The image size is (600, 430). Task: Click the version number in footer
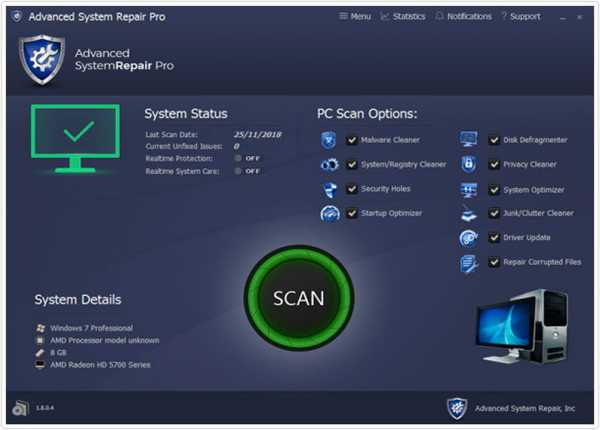click(x=45, y=408)
